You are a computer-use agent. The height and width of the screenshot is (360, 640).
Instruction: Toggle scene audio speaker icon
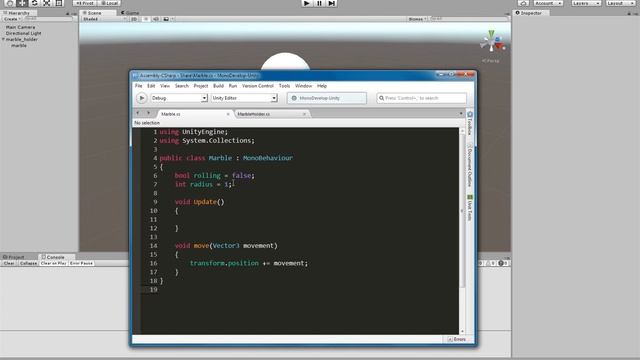pyautogui.click(x=156, y=19)
